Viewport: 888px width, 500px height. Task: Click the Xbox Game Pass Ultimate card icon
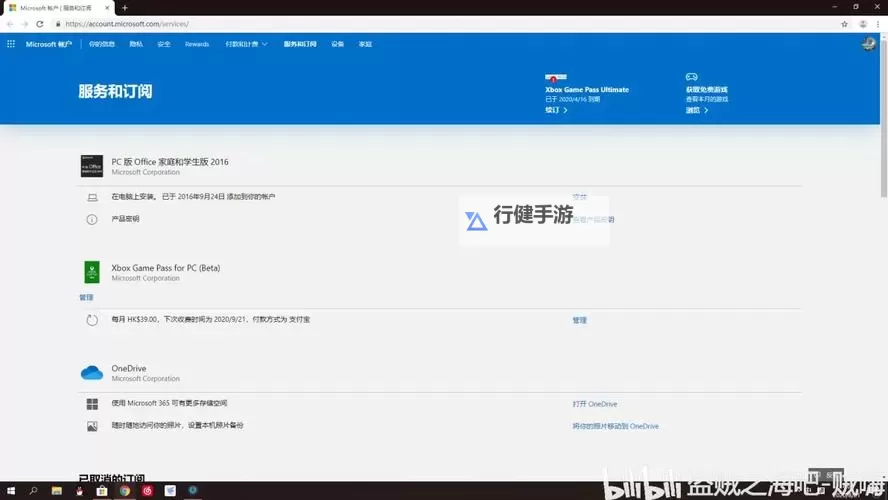(556, 77)
